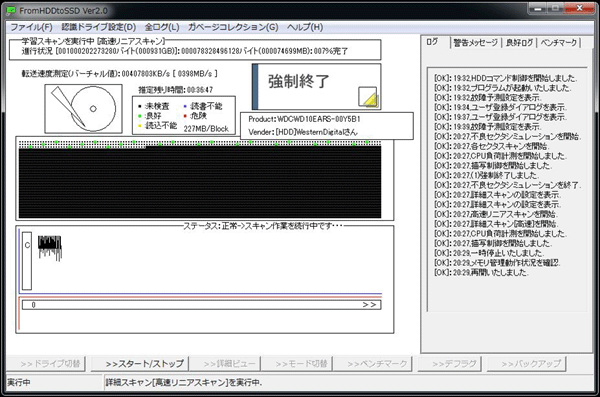Click the 強制終了 force-quit button
The height and width of the screenshot is (397, 600).
316,87
